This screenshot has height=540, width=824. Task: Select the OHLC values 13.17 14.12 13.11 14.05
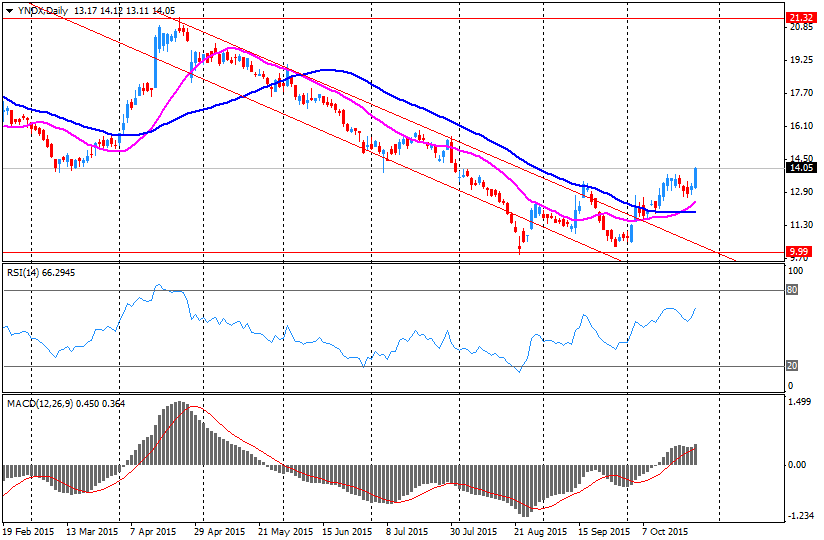click(125, 11)
